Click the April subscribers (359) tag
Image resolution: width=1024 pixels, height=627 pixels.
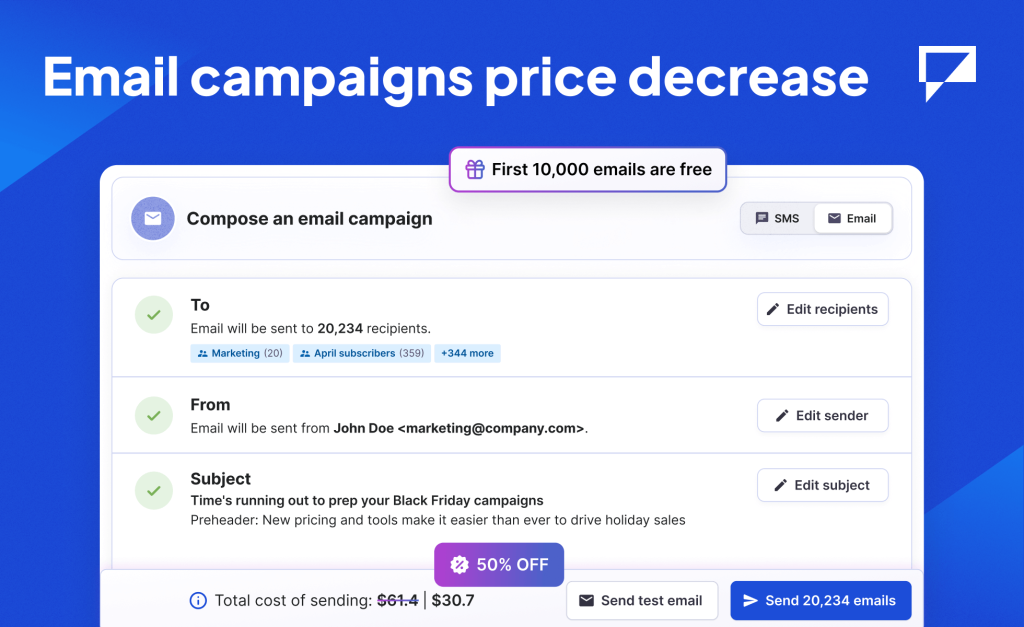(x=362, y=353)
